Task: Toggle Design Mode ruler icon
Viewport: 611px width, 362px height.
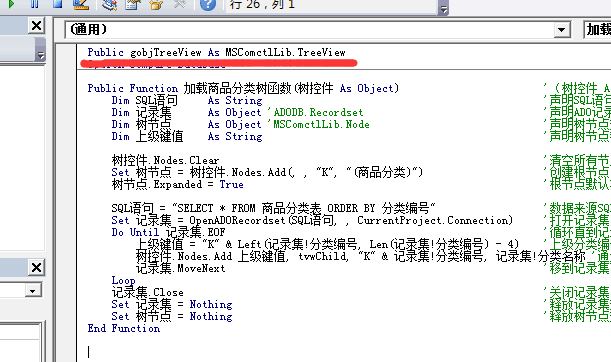Action: 81,4
